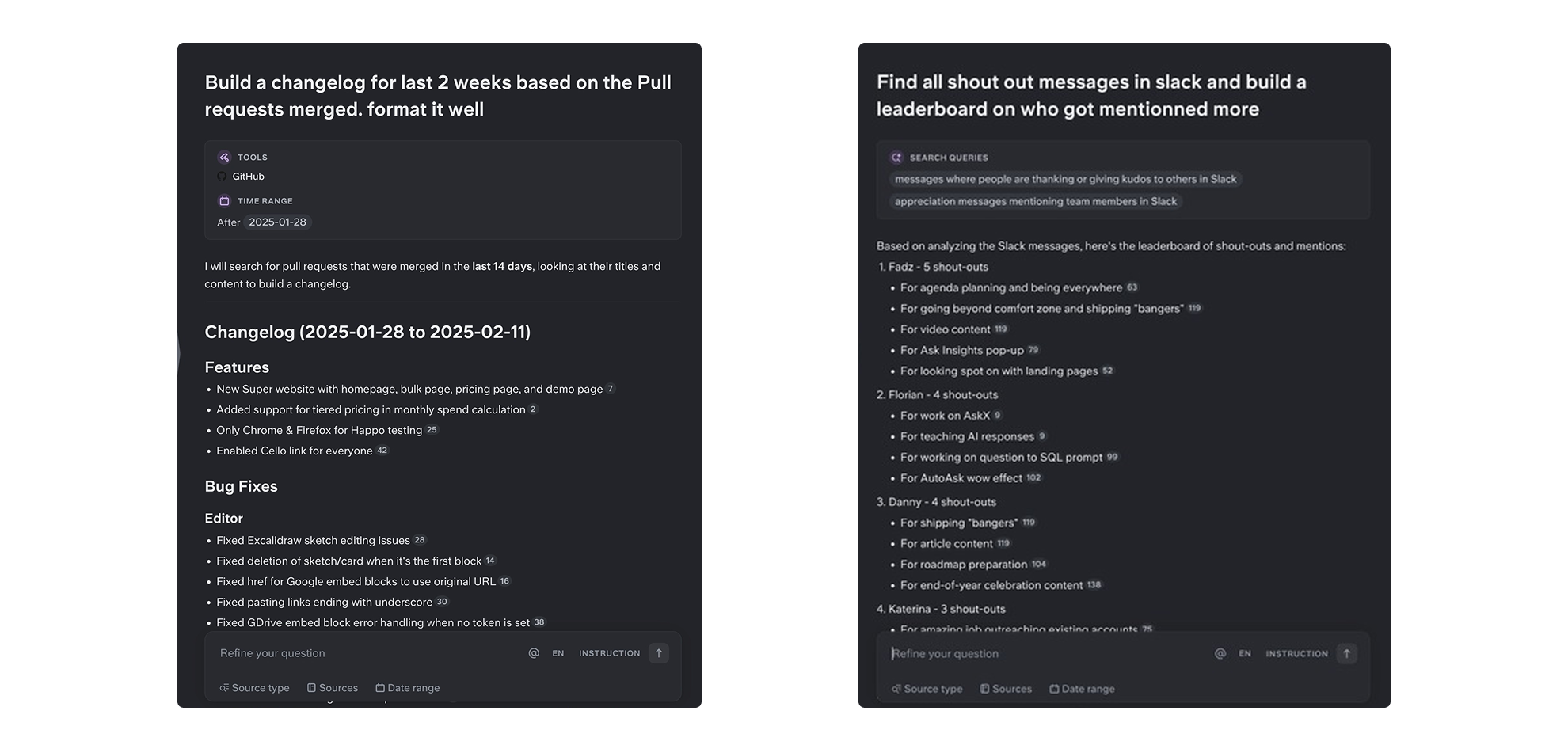Click the Search Queries icon
The height and width of the screenshot is (749, 1568).
click(896, 158)
